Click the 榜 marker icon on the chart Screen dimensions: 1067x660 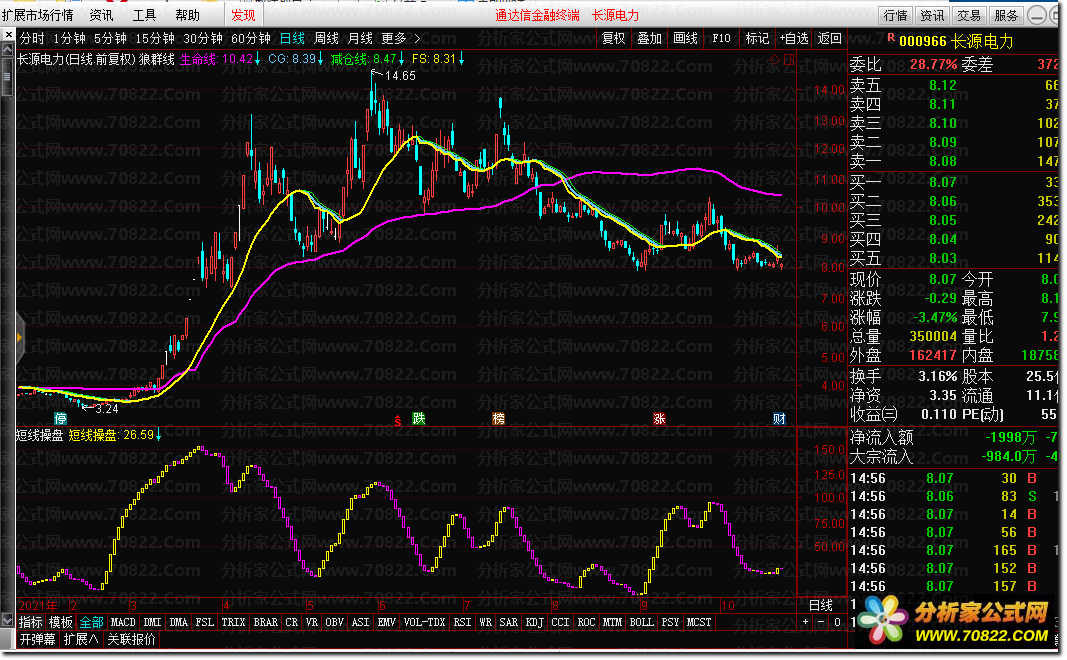(x=499, y=418)
